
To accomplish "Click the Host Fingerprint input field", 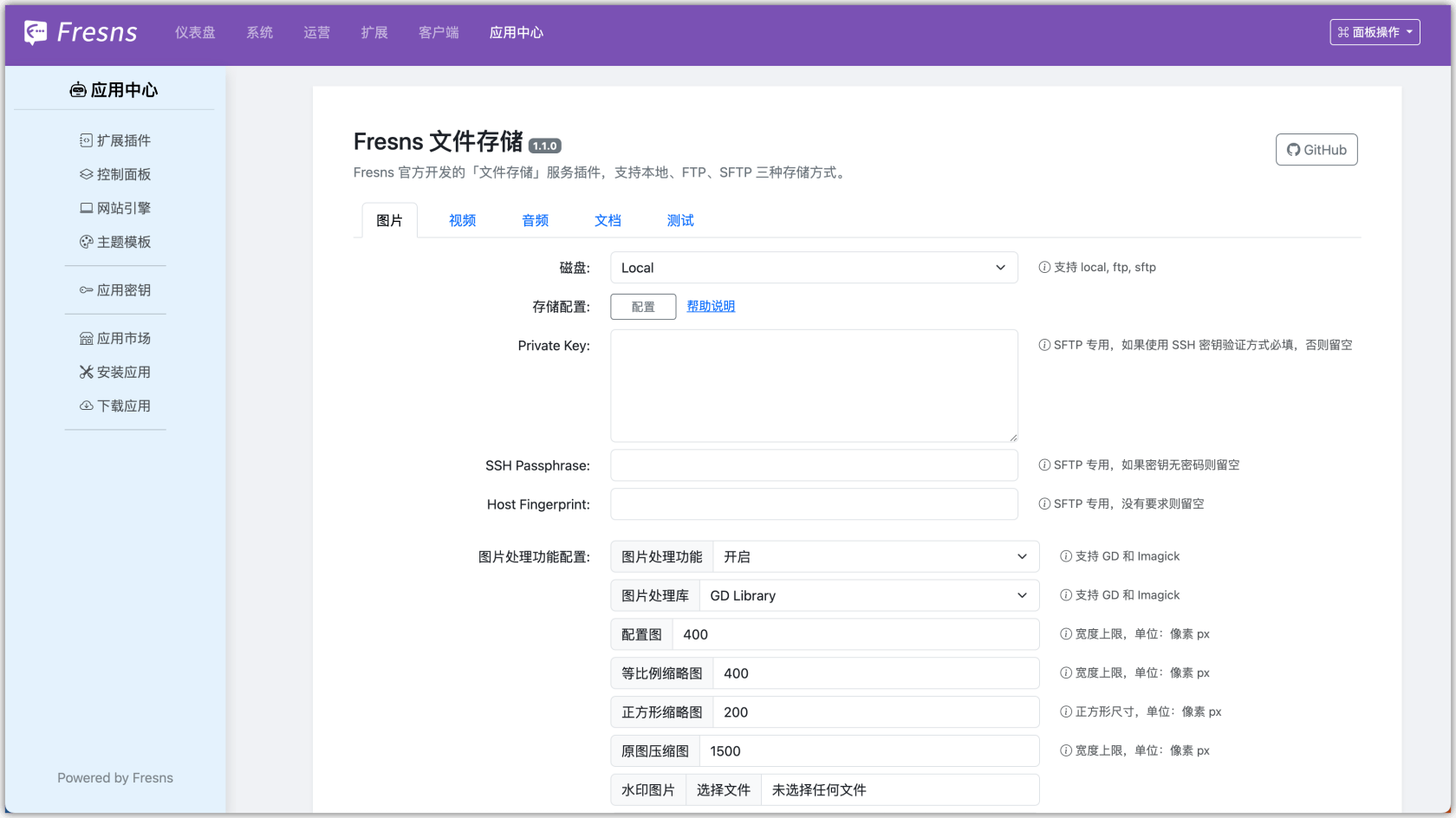I will 814,504.
